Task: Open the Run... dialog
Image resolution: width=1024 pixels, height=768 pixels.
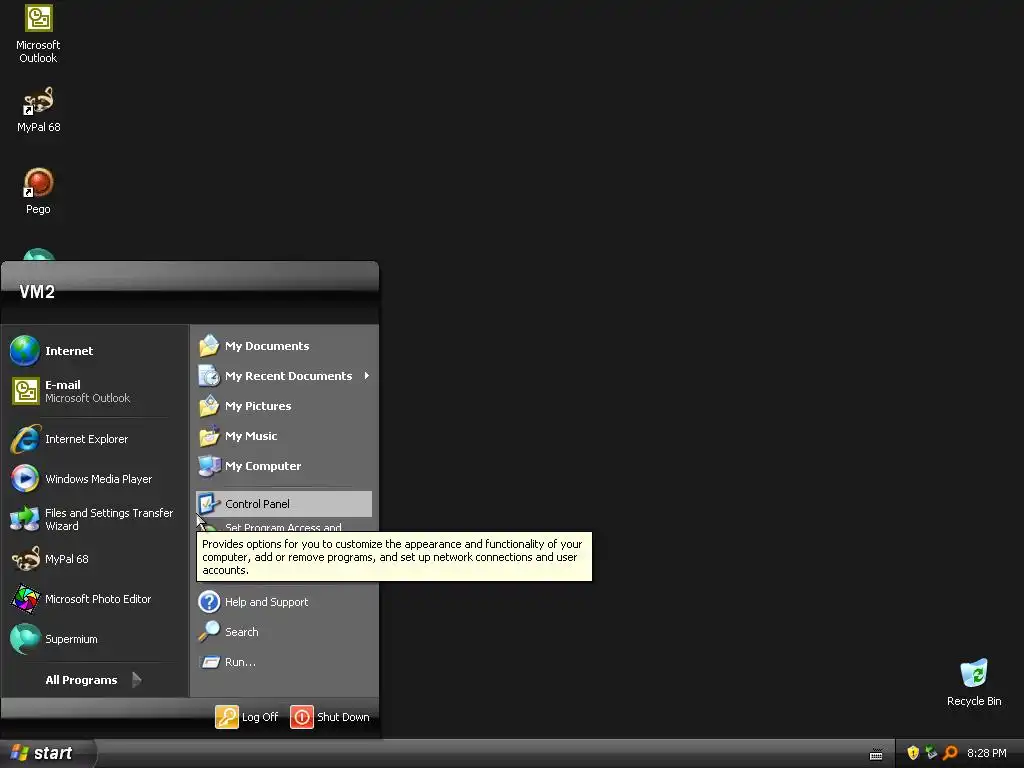Action: [283, 662]
